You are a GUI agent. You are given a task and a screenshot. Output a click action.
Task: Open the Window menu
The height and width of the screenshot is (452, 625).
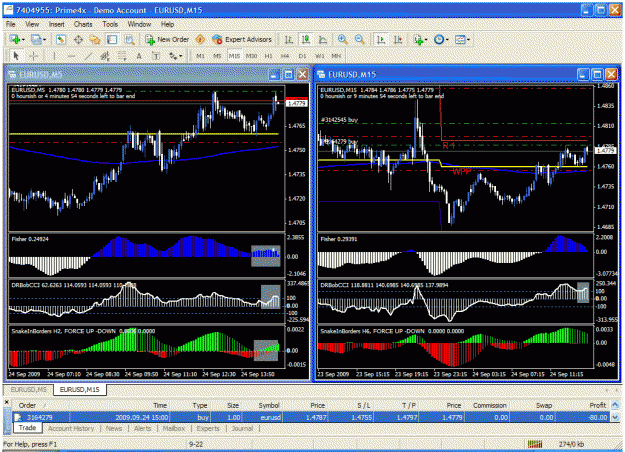[140, 24]
